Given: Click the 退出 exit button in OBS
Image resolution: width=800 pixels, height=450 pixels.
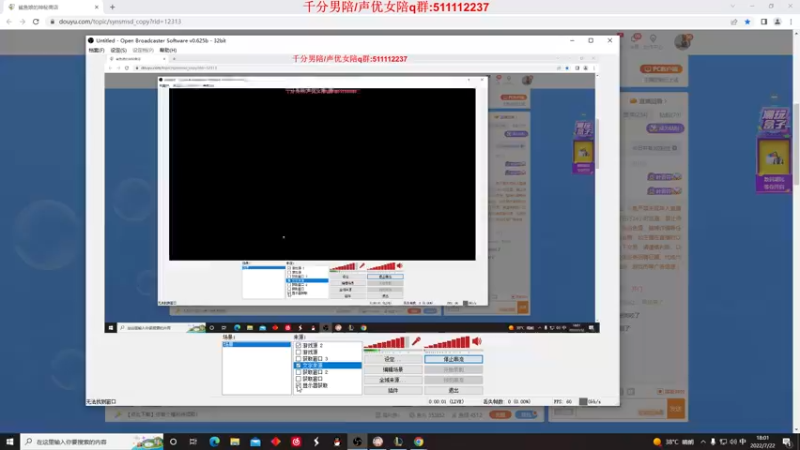Looking at the screenshot, I should [x=454, y=390].
